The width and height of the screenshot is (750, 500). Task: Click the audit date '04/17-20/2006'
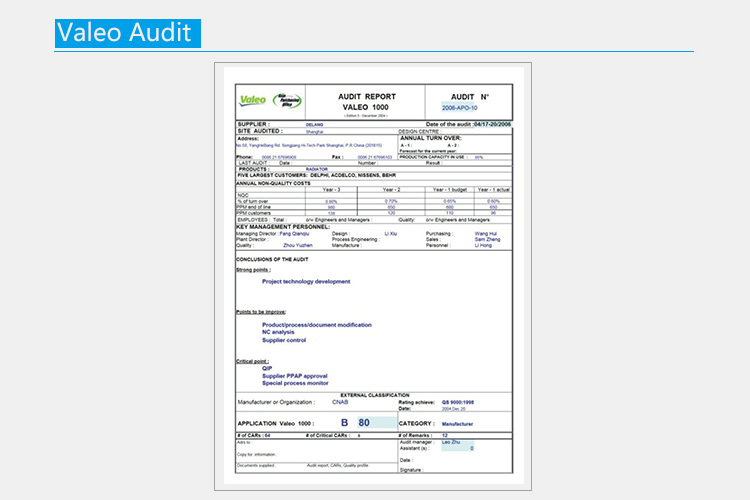[x=492, y=124]
